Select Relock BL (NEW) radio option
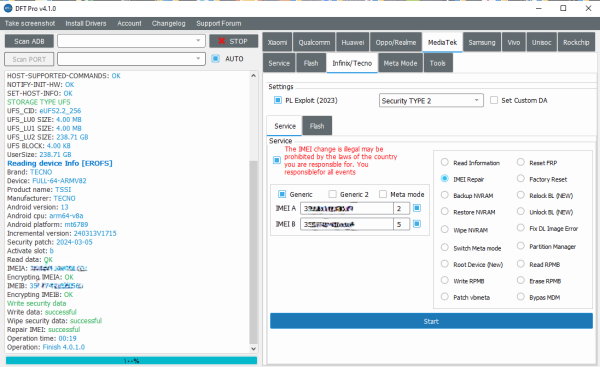 click(x=520, y=195)
